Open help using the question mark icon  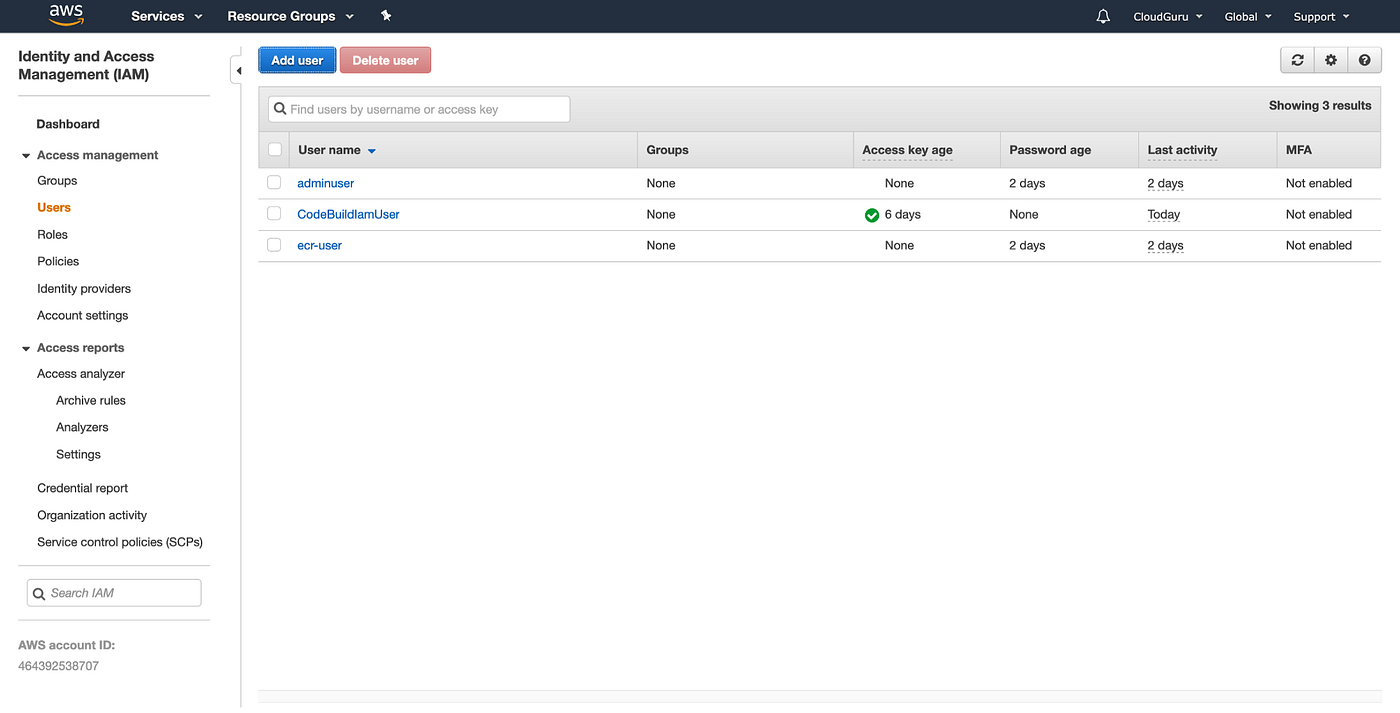[1364, 59]
